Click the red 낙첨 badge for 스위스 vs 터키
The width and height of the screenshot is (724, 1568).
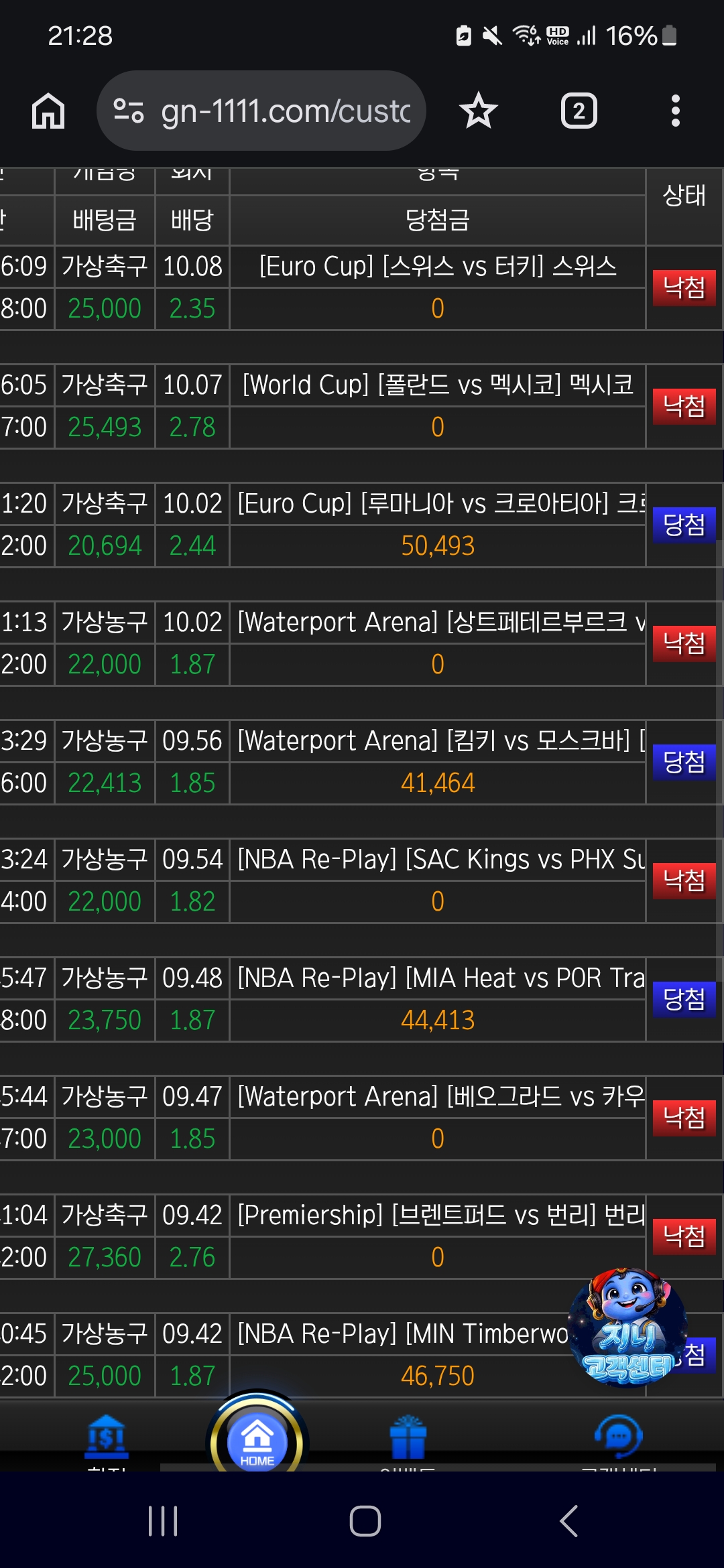[684, 288]
